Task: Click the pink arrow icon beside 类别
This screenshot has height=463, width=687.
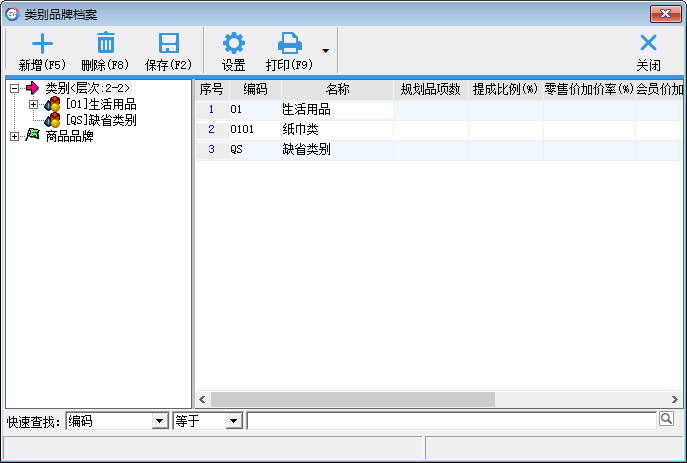Action: click(32, 88)
